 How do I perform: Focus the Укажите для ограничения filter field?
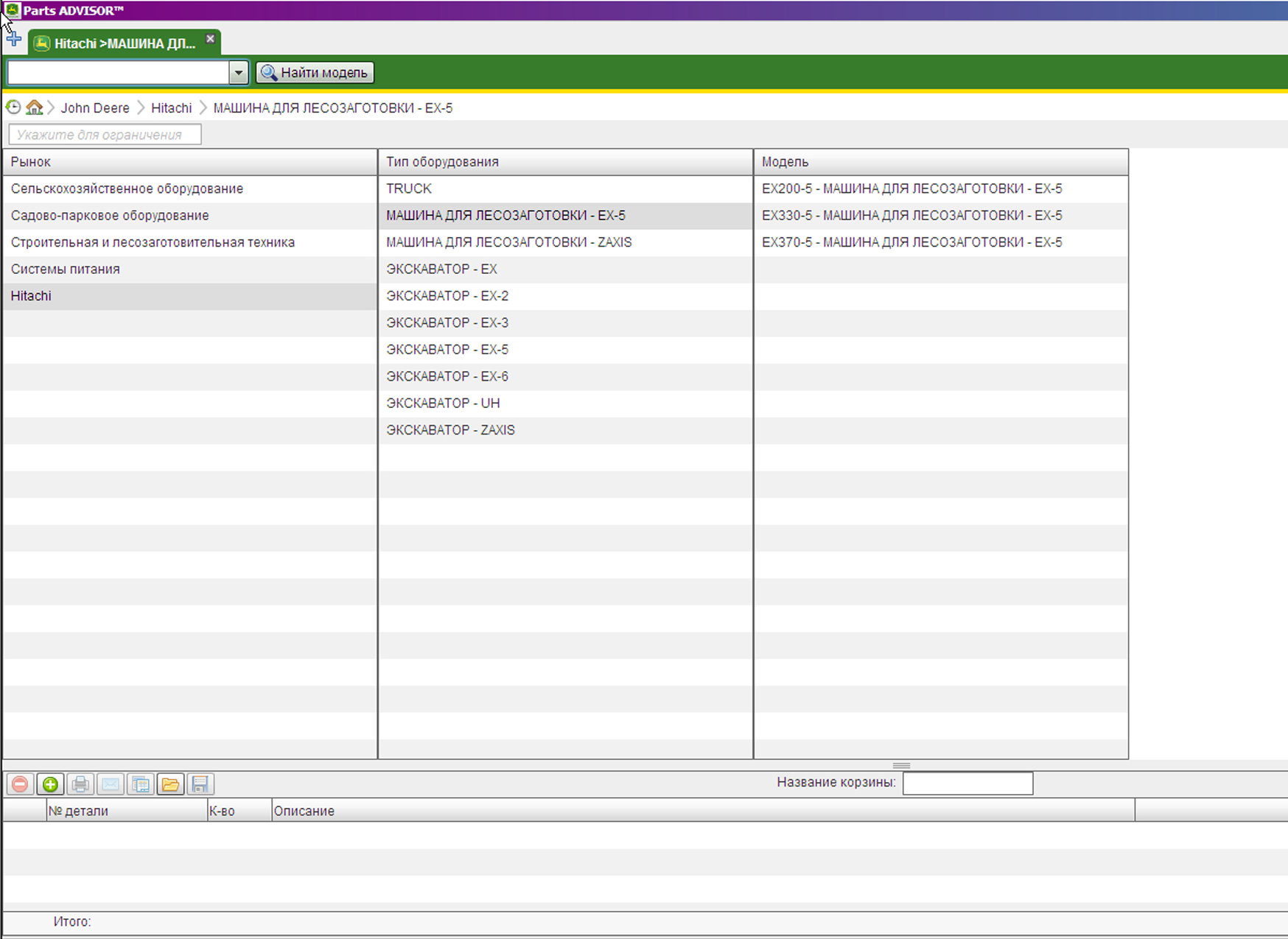click(x=105, y=135)
